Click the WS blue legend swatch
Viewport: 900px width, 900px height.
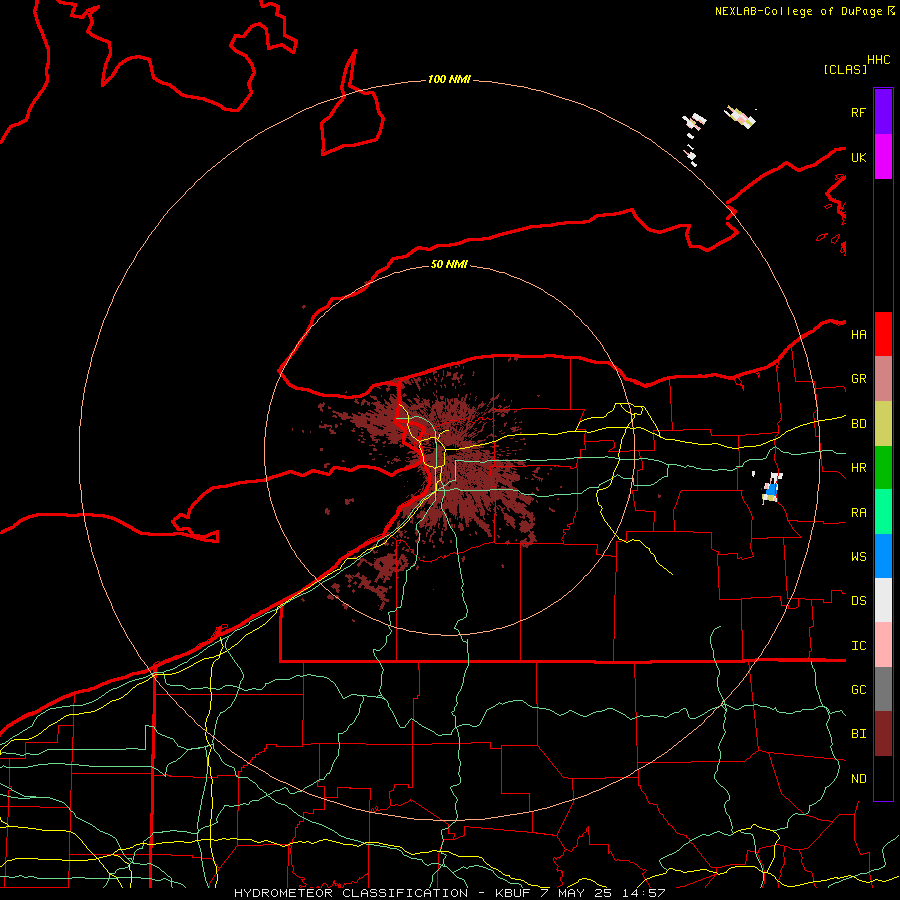click(x=883, y=556)
